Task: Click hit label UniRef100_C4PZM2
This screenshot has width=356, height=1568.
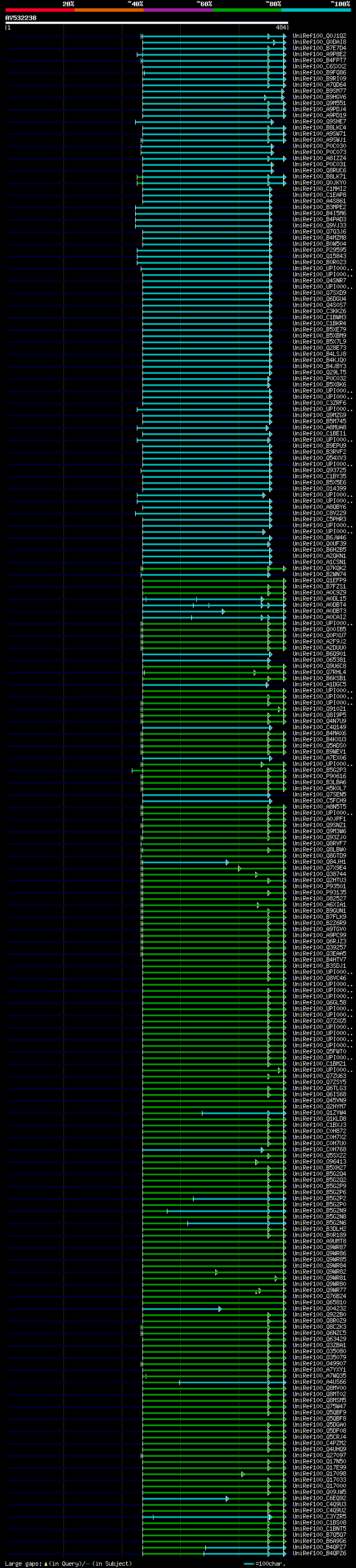Action: tap(319, 1443)
